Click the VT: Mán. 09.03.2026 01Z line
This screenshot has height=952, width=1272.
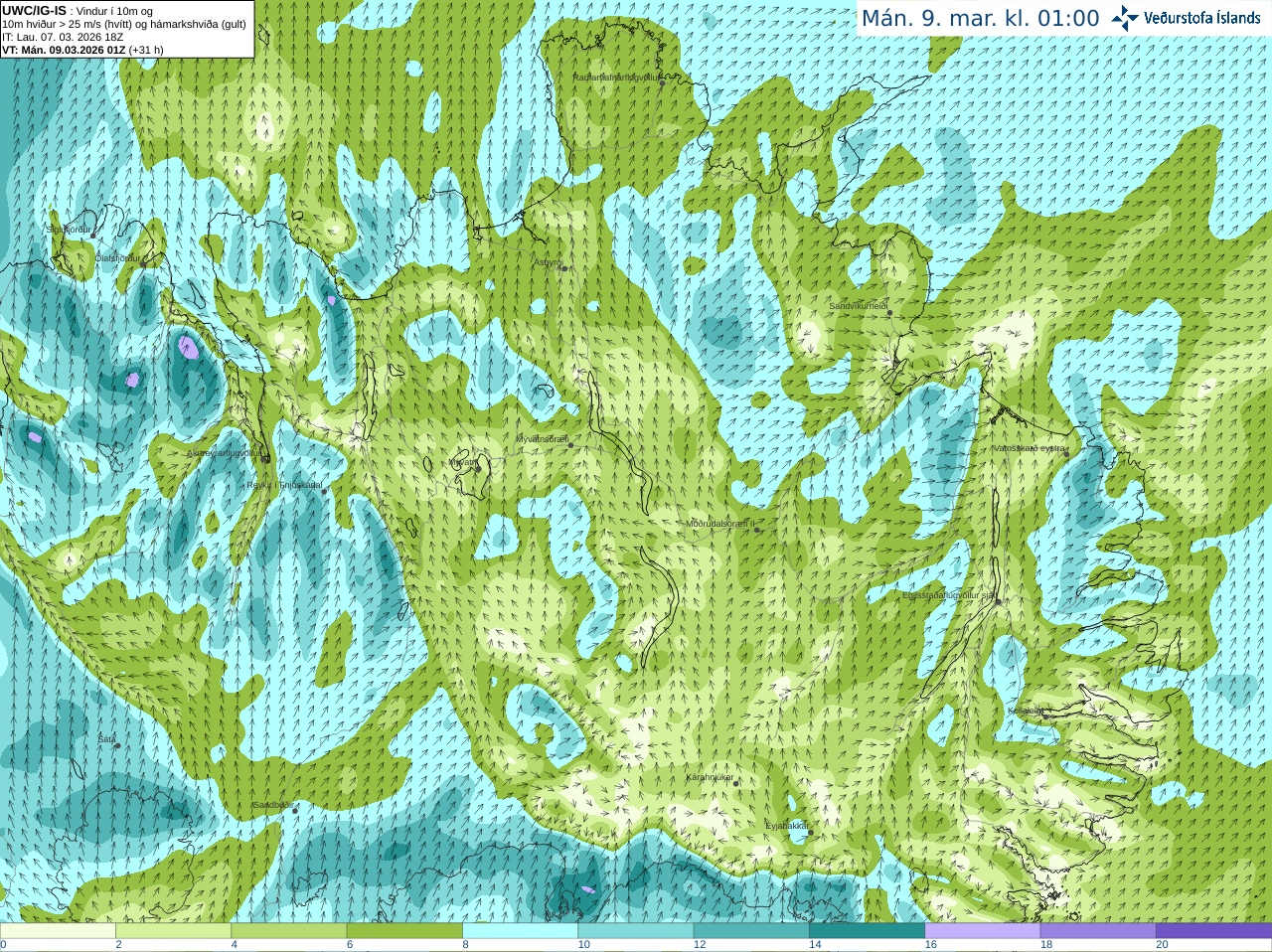[x=82, y=50]
